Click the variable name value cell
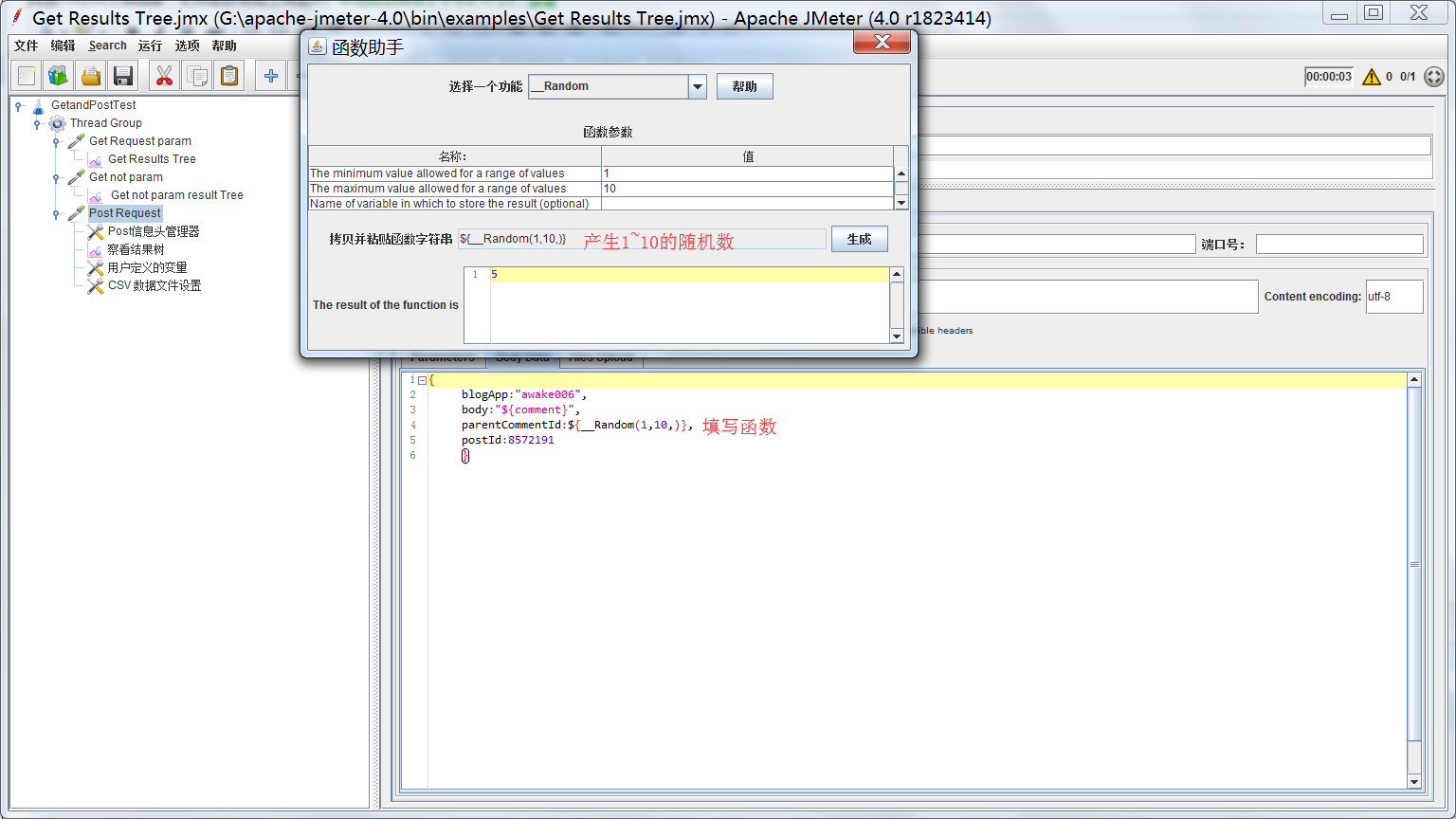Image resolution: width=1456 pixels, height=819 pixels. pyautogui.click(x=747, y=203)
